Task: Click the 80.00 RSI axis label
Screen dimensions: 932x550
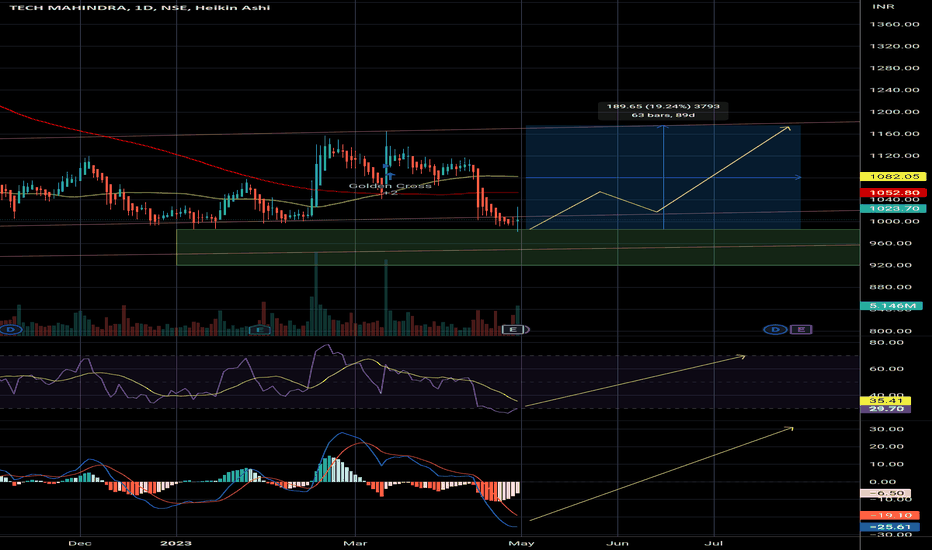Action: (x=886, y=342)
